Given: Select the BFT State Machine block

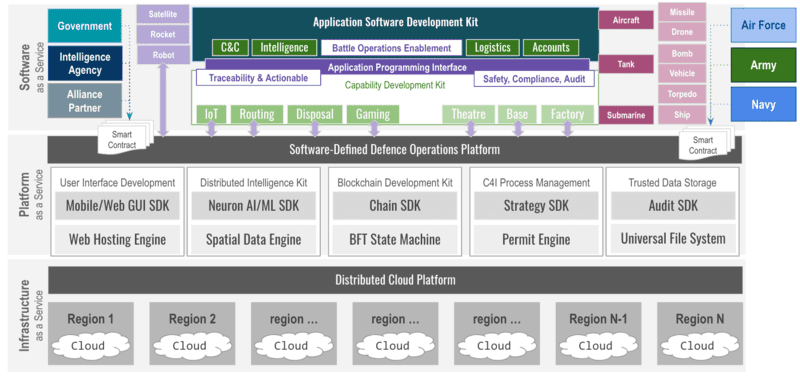Looking at the screenshot, I should (x=395, y=239).
